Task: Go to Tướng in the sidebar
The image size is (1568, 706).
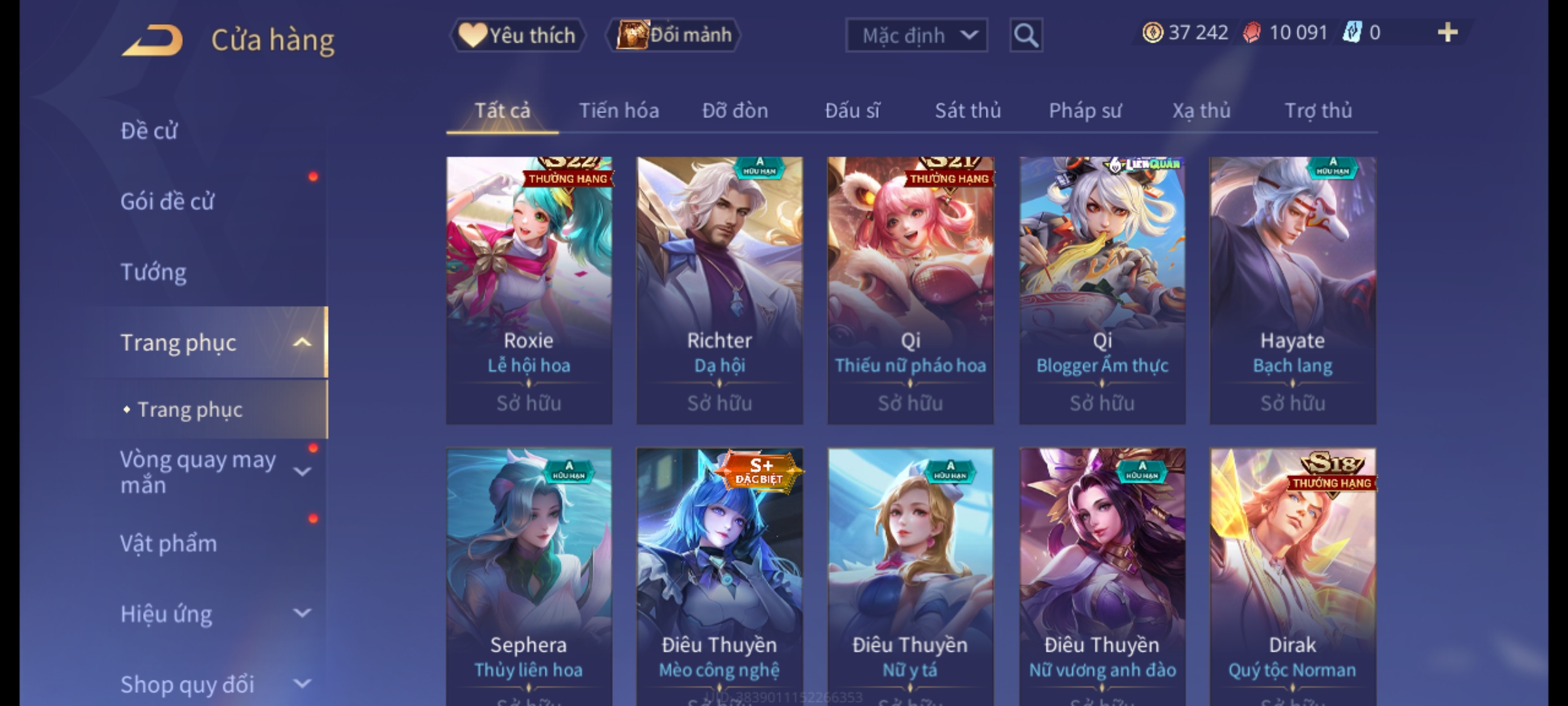Action: click(x=154, y=272)
